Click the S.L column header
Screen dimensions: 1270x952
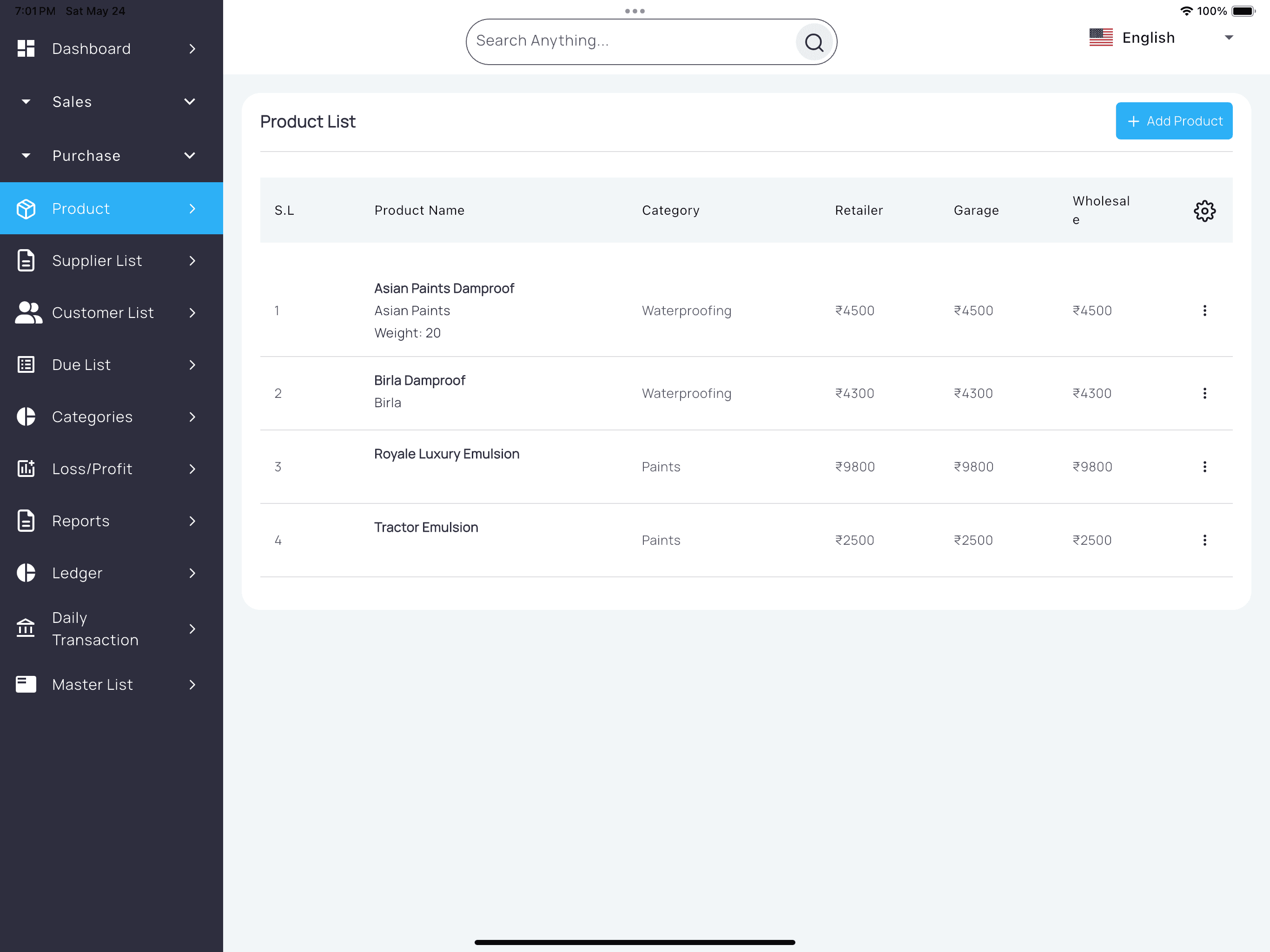click(x=284, y=211)
